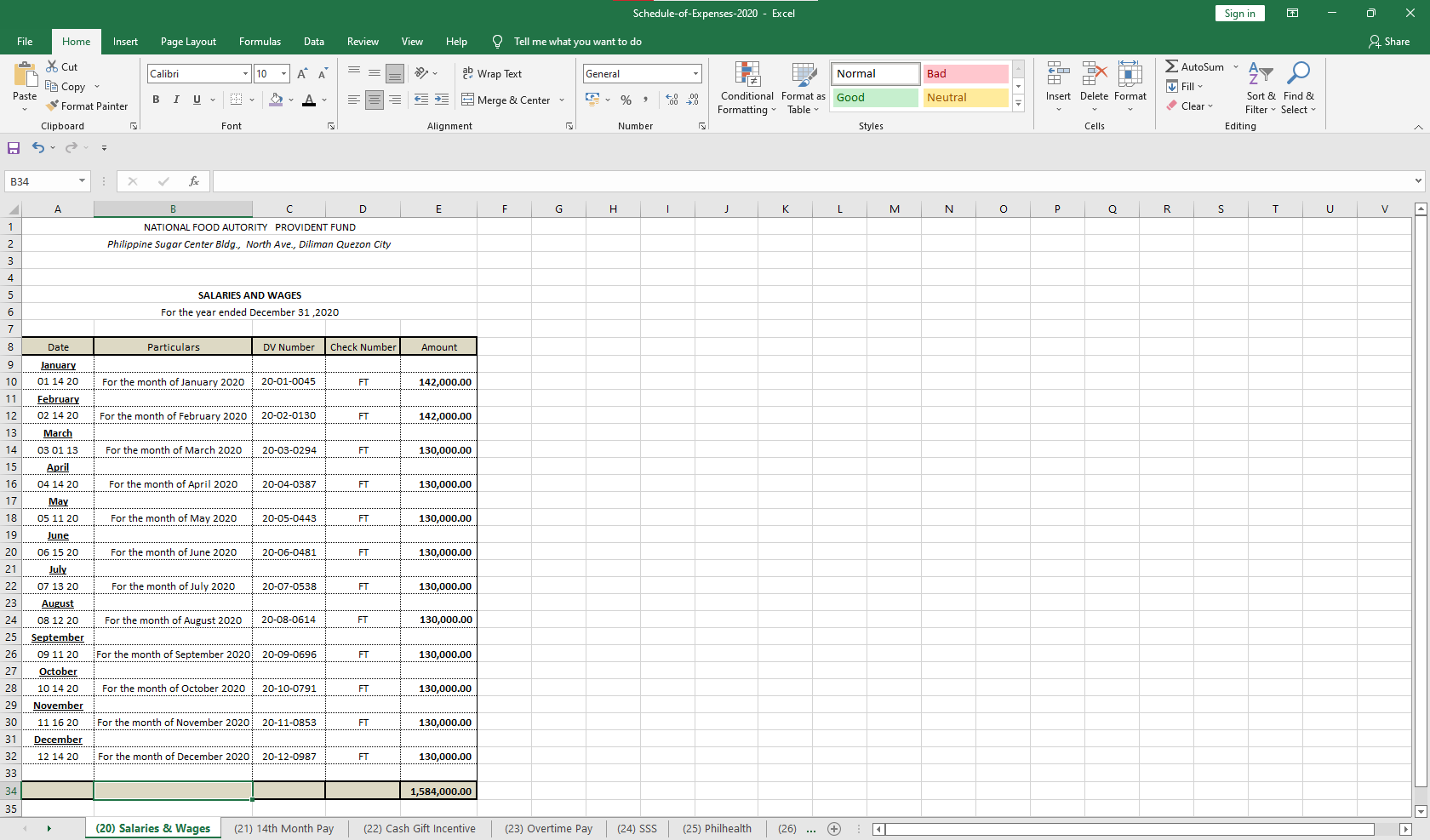The image size is (1430, 840).
Task: Undo the last action
Action: [38, 147]
